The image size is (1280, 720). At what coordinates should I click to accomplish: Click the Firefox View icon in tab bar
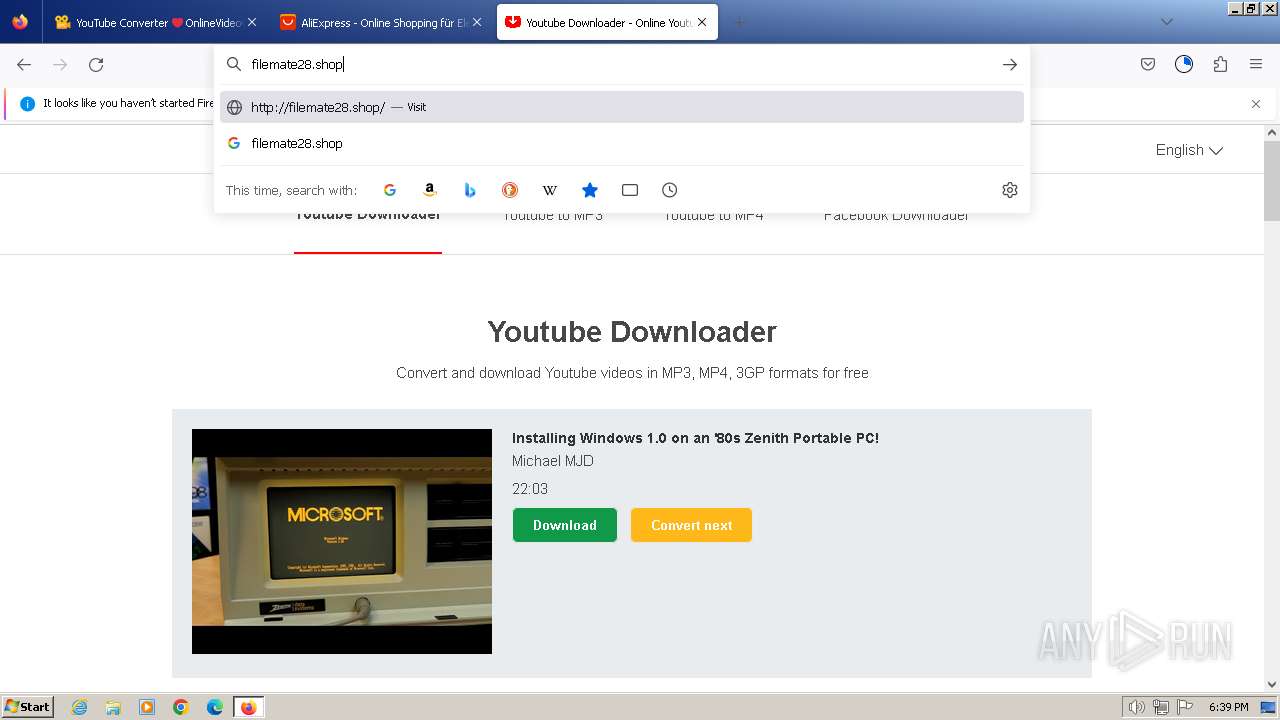(x=20, y=22)
